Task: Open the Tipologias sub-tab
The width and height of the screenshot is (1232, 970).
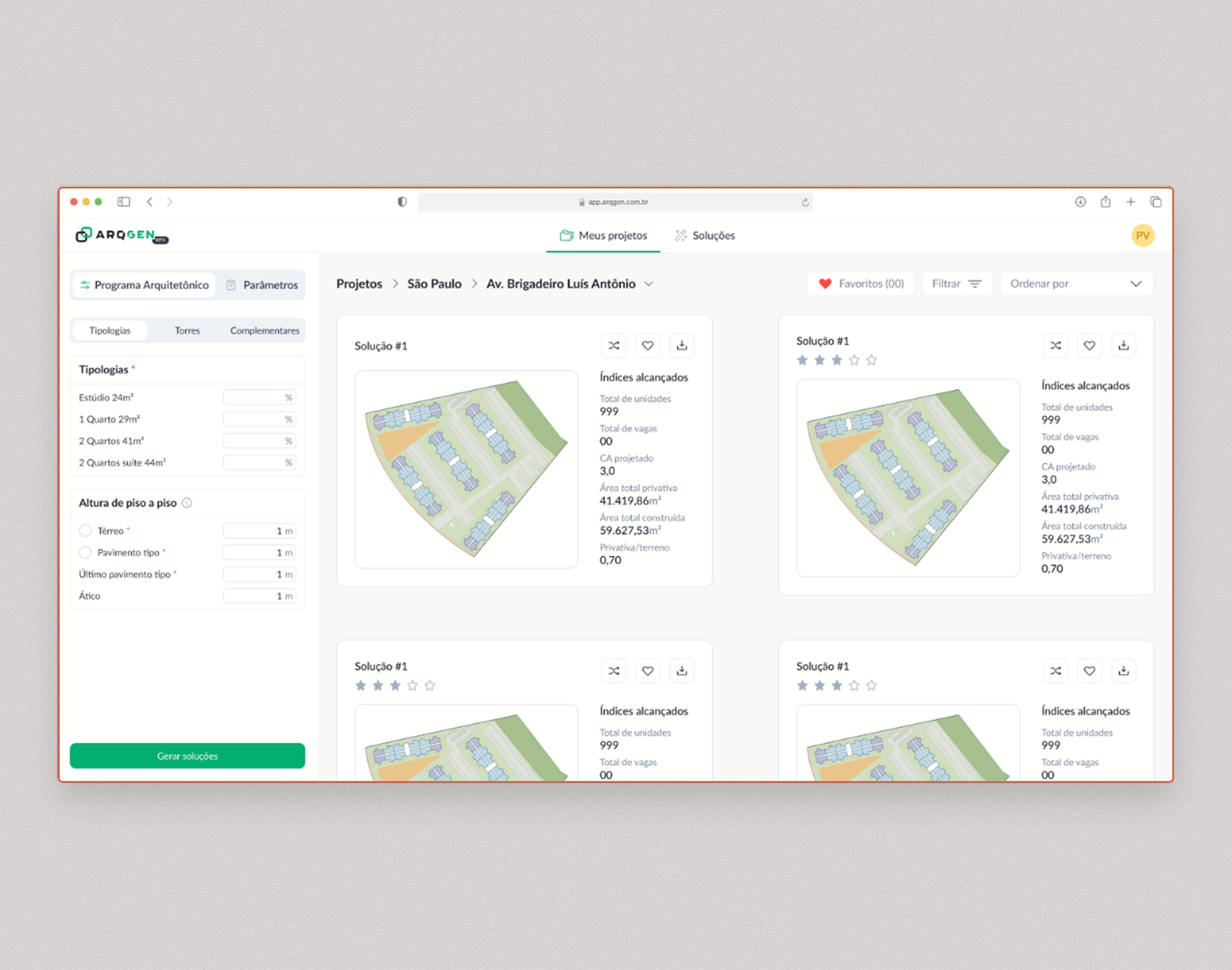Action: 110,331
